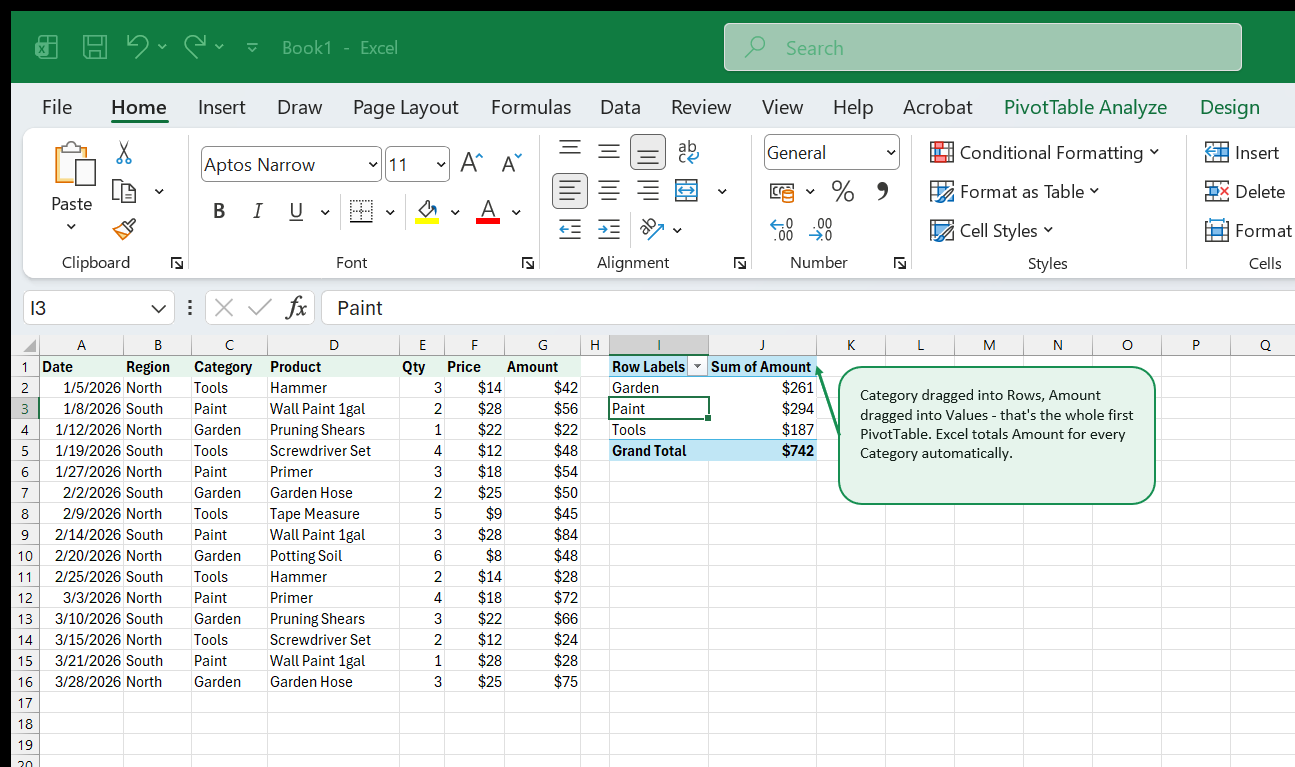
Task: Select Center alignment icon
Action: [x=609, y=190]
